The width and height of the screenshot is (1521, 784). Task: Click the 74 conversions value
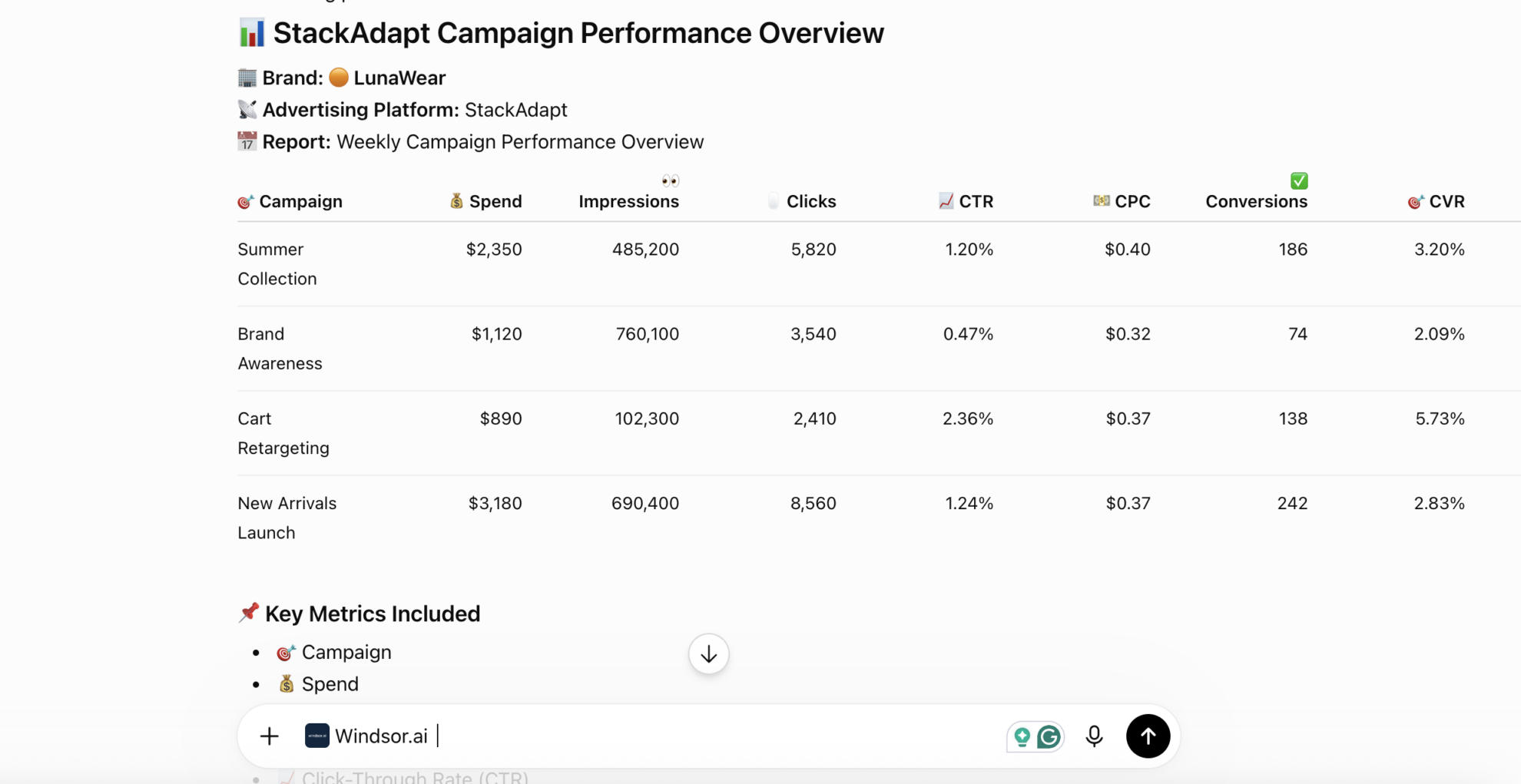click(1297, 334)
